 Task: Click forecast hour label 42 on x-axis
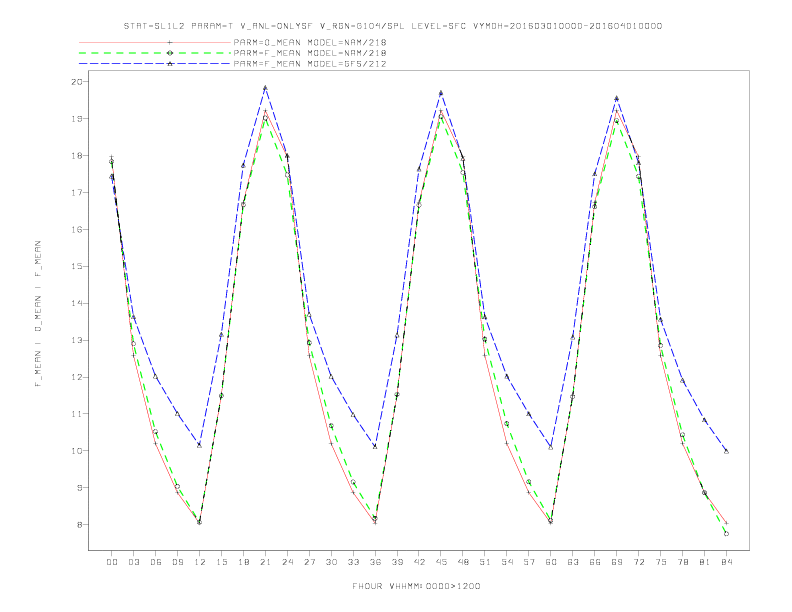pyautogui.click(x=419, y=562)
